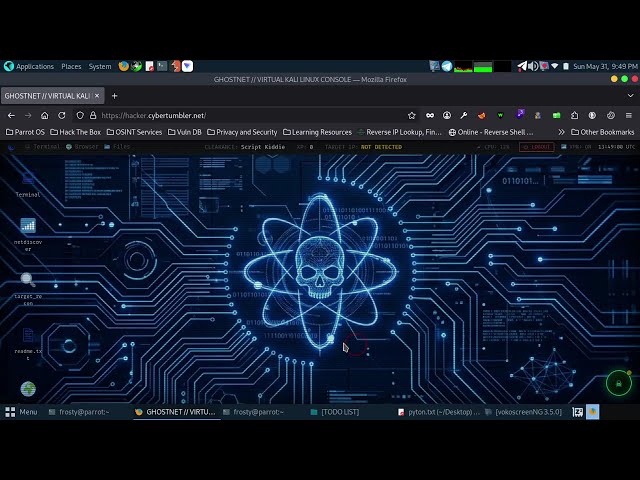The image size is (640, 480).
Task: Bookmark this page with the star icon
Action: 411,116
